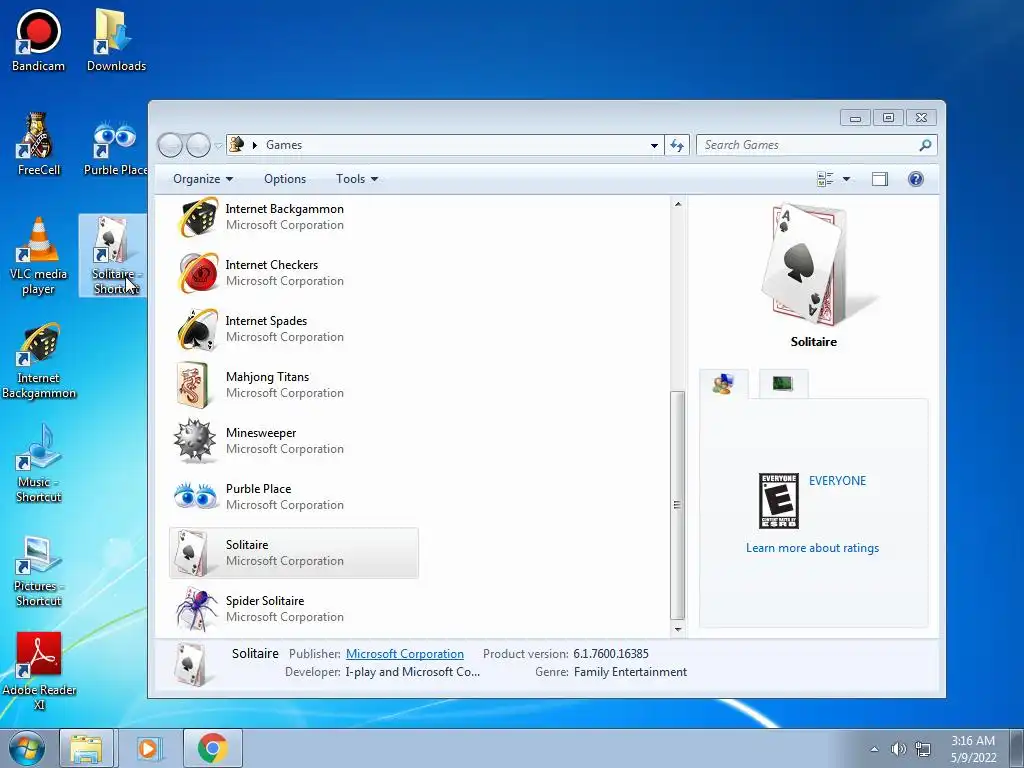Viewport: 1024px width, 768px height.
Task: Open recent pages dropdown next to Forward
Action: (x=218, y=146)
